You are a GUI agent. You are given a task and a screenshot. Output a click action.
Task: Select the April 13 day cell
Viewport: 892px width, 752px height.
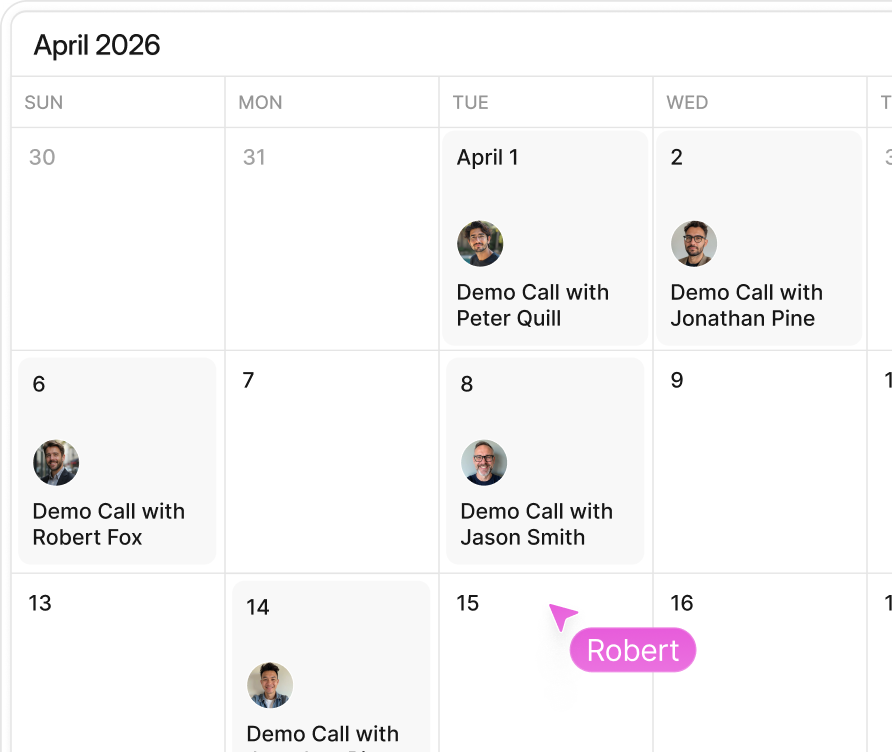coord(118,663)
